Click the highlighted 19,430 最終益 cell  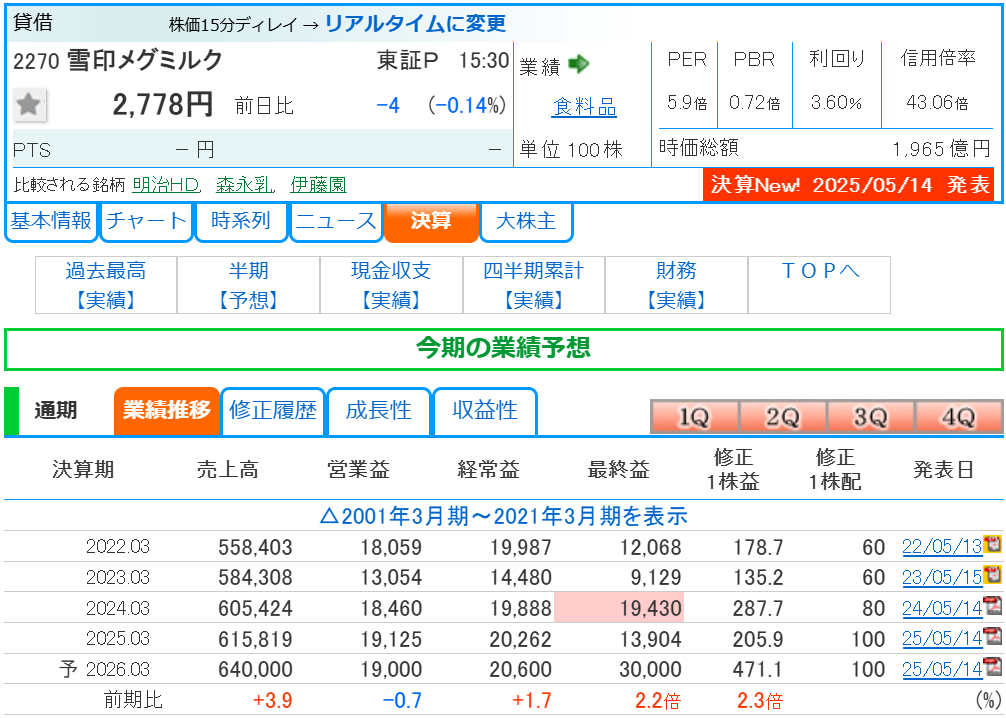coord(619,608)
